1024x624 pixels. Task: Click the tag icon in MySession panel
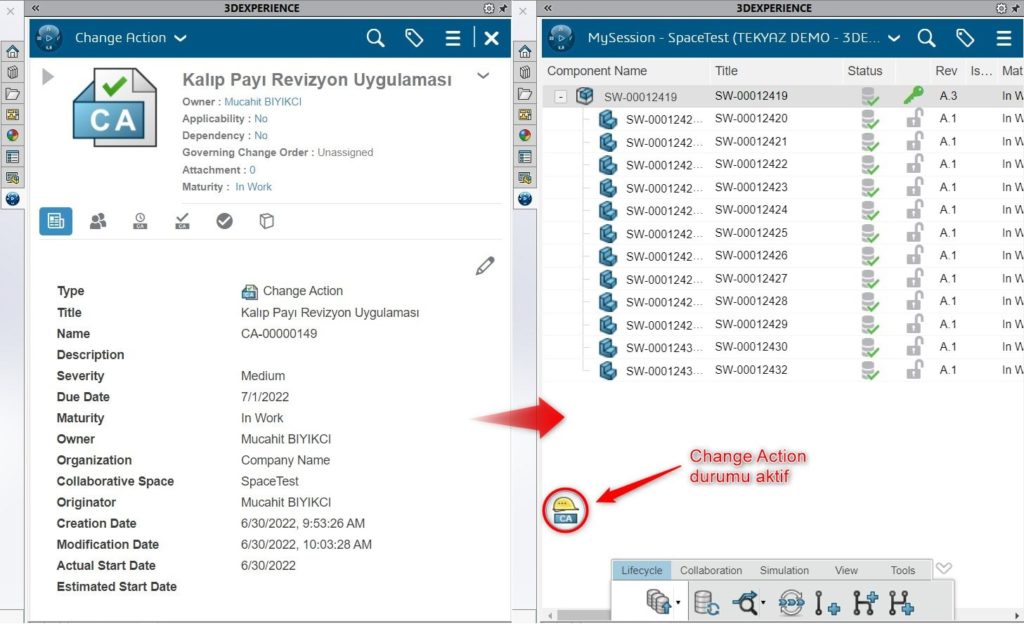point(965,38)
